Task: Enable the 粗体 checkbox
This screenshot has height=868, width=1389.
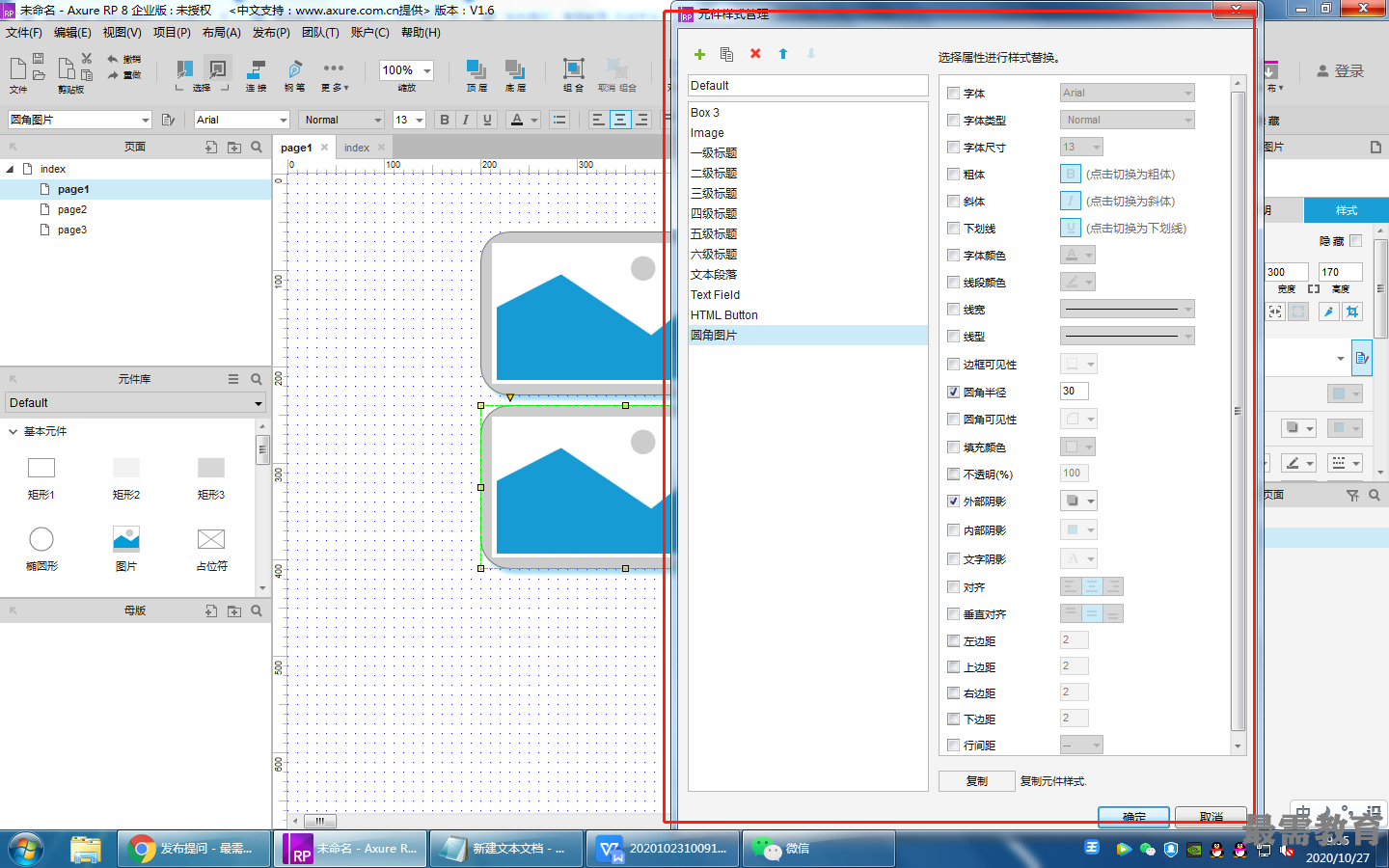Action: 953,175
